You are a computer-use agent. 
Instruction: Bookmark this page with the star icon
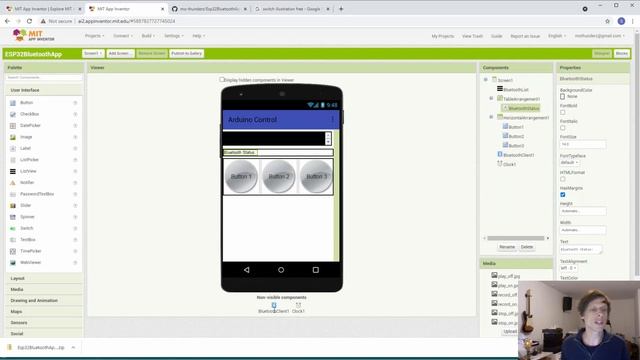[x=607, y=21]
